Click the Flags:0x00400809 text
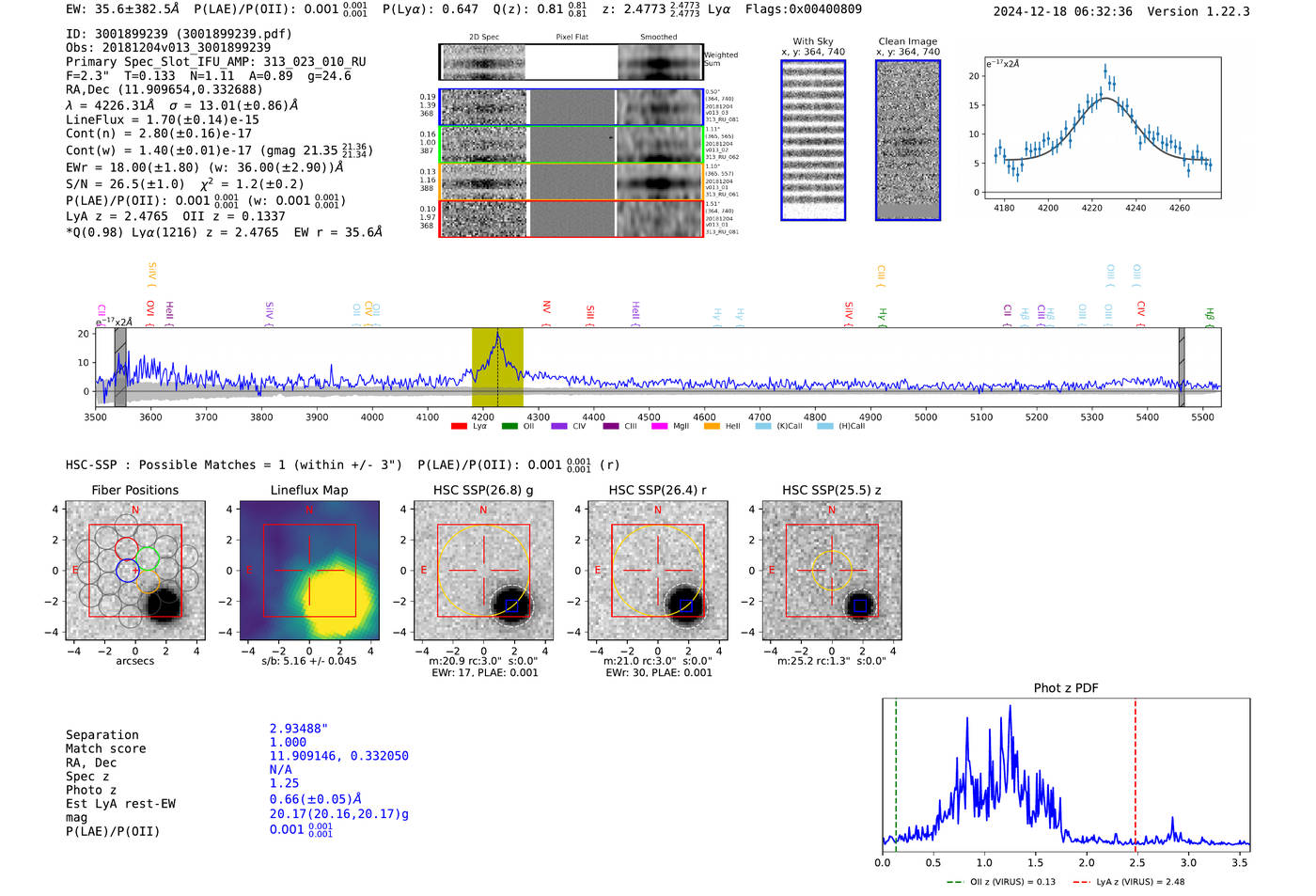Screen dimensions: 1316x896 [804, 9]
